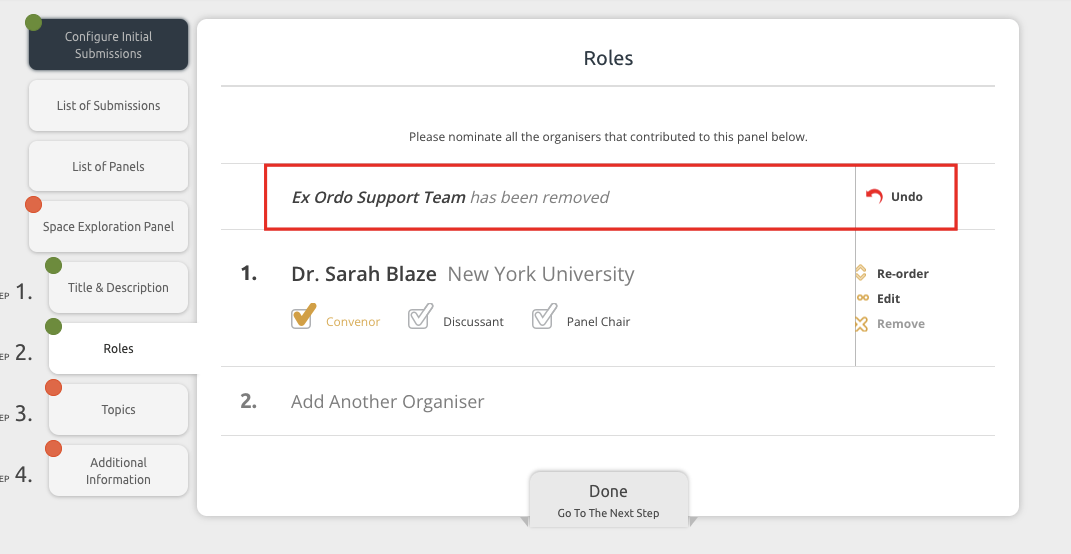Viewport: 1071px width, 554px height.
Task: Click orange status dot on Space Exploration Panel
Action: (x=34, y=205)
